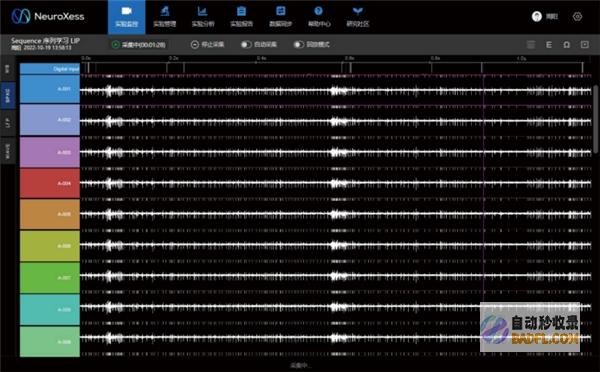Open the microscope-icon experiment management tab
This screenshot has height=372, width=600.
[165, 17]
